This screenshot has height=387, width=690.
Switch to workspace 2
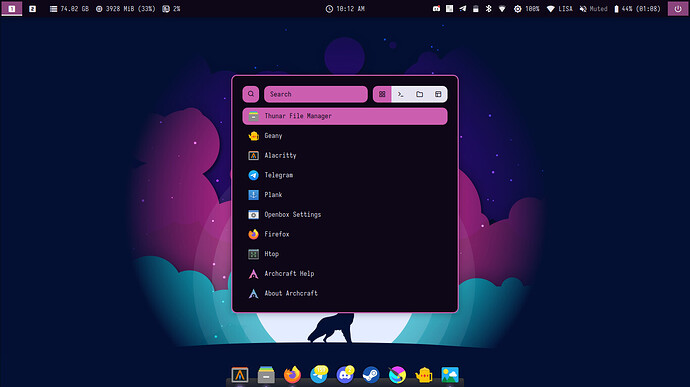coord(33,8)
